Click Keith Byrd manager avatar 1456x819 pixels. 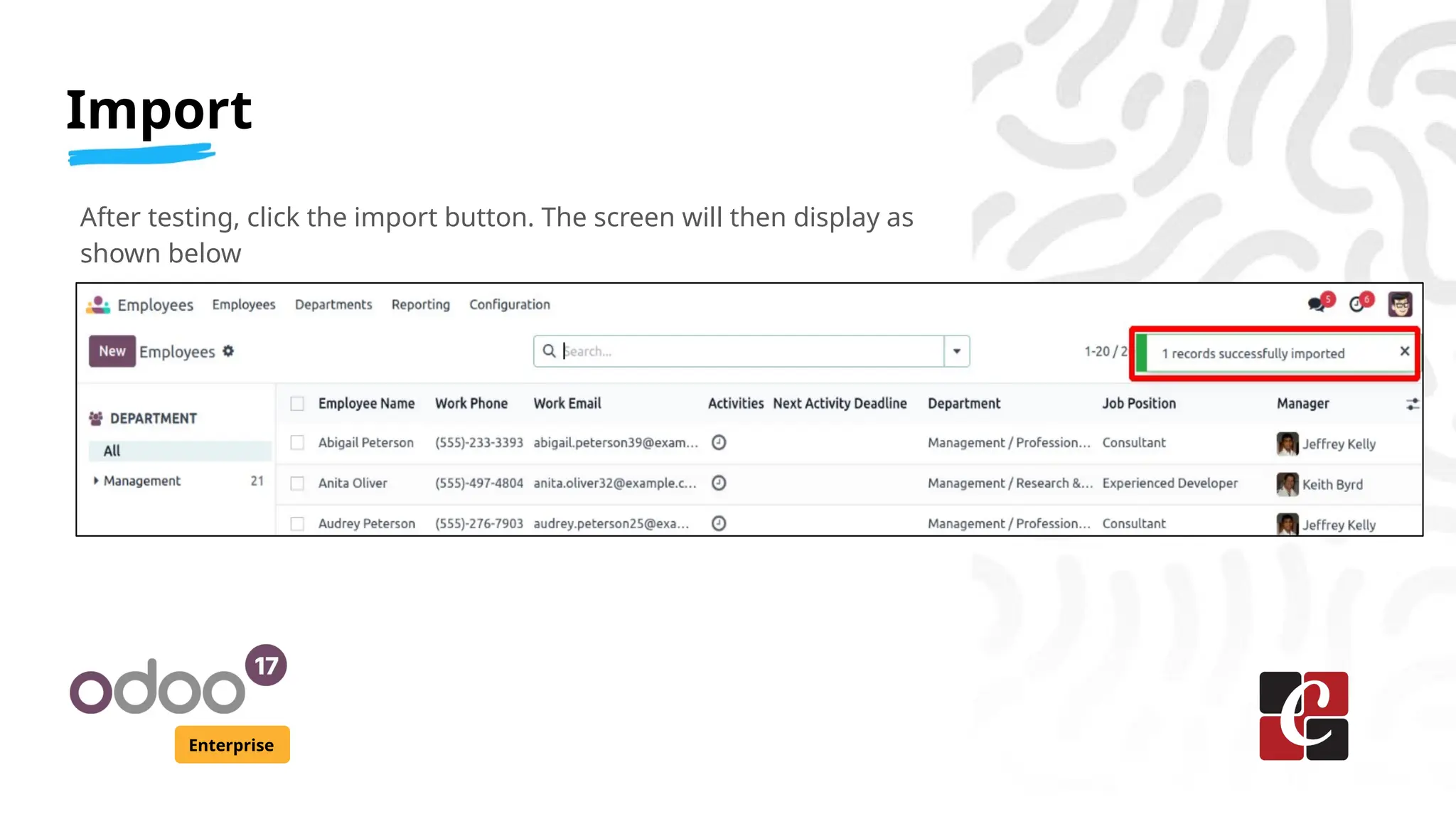tap(1287, 484)
